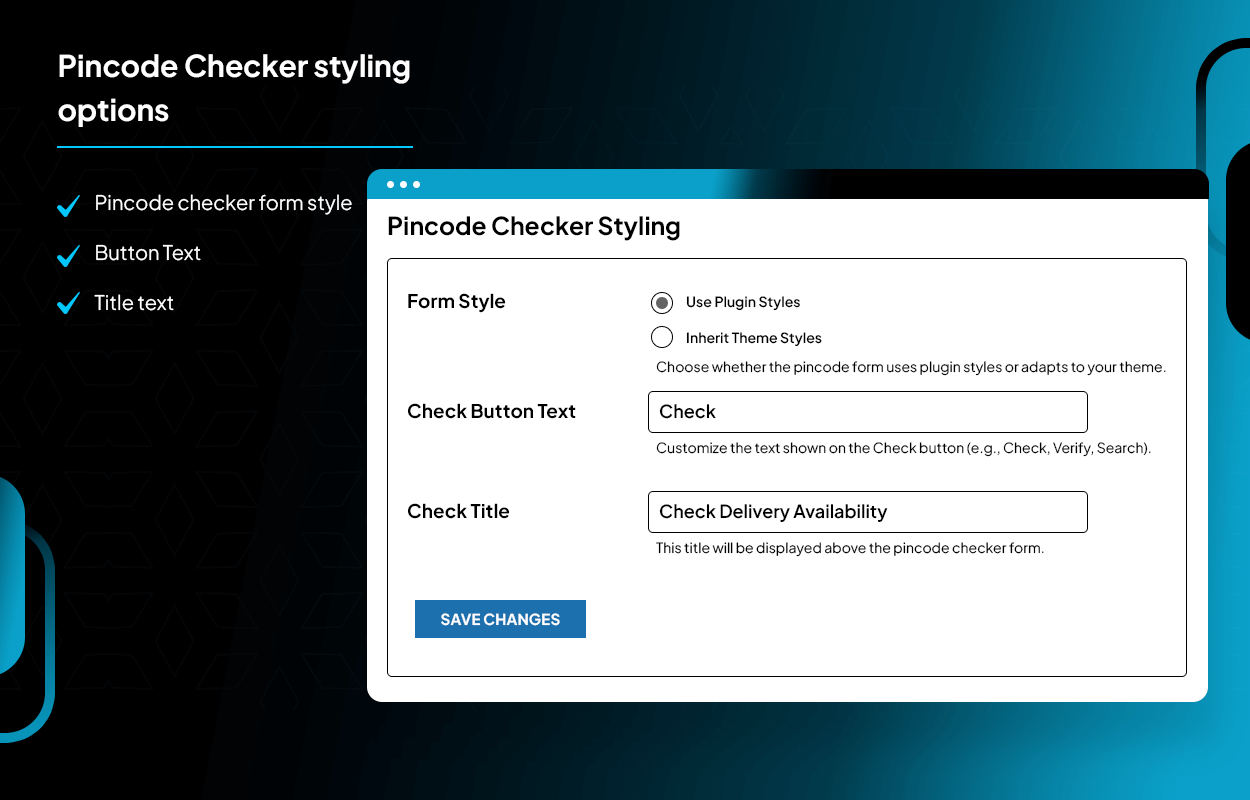Click the three dots in the window title bar

[x=403, y=184]
